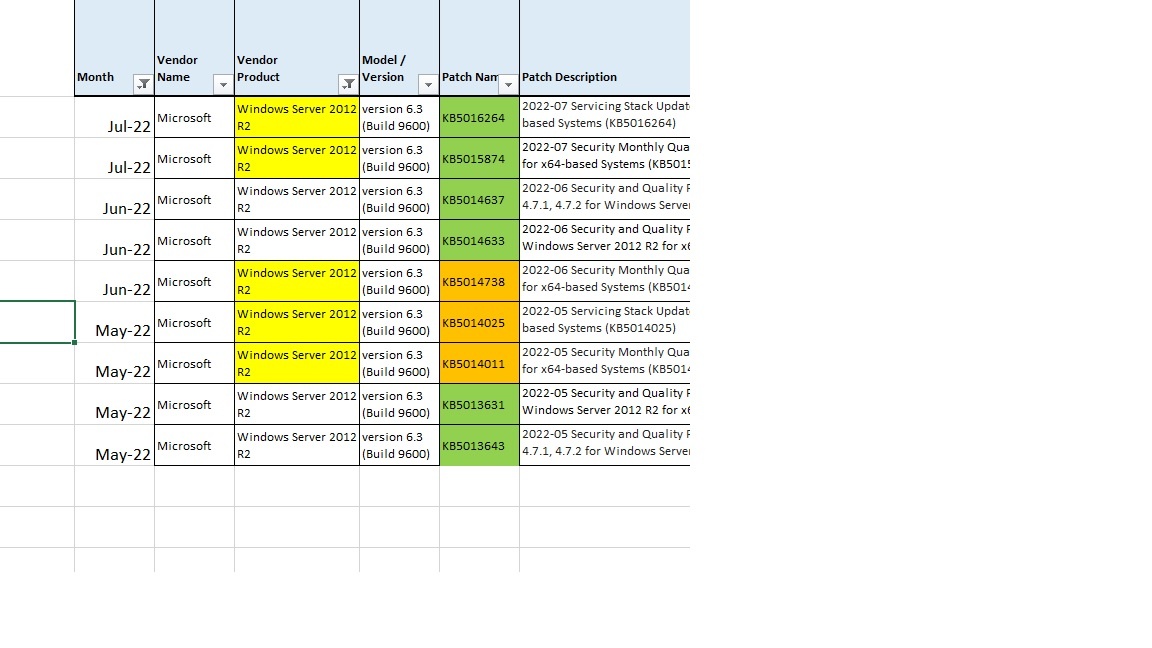Select the Vendor Name header text
The image size is (1152, 648).
coord(177,68)
